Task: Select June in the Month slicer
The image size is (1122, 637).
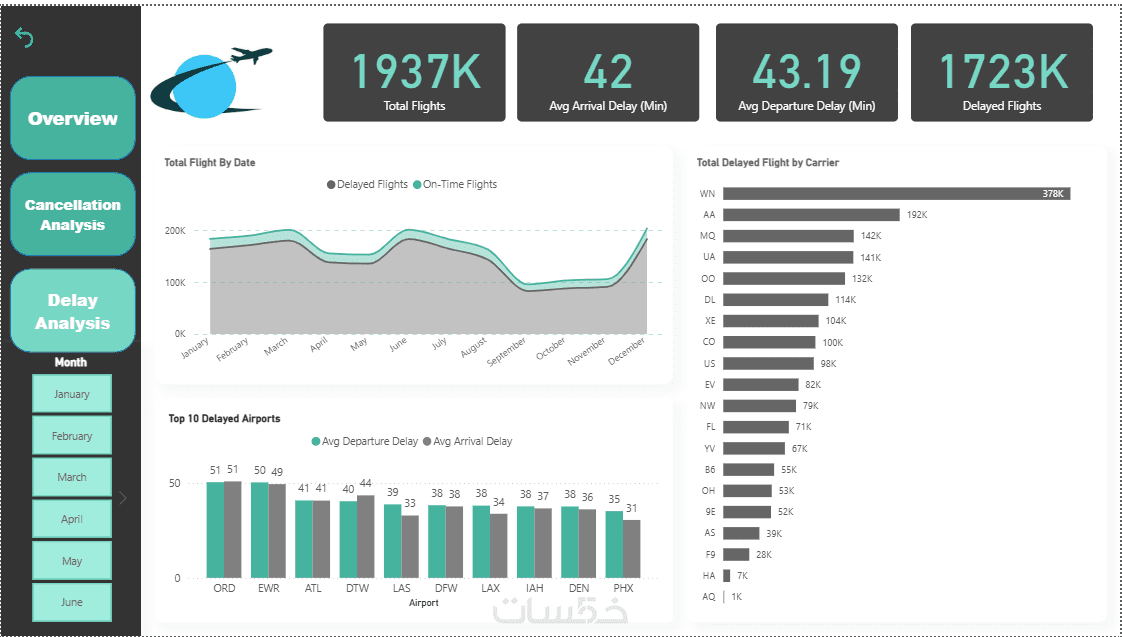Action: [72, 602]
